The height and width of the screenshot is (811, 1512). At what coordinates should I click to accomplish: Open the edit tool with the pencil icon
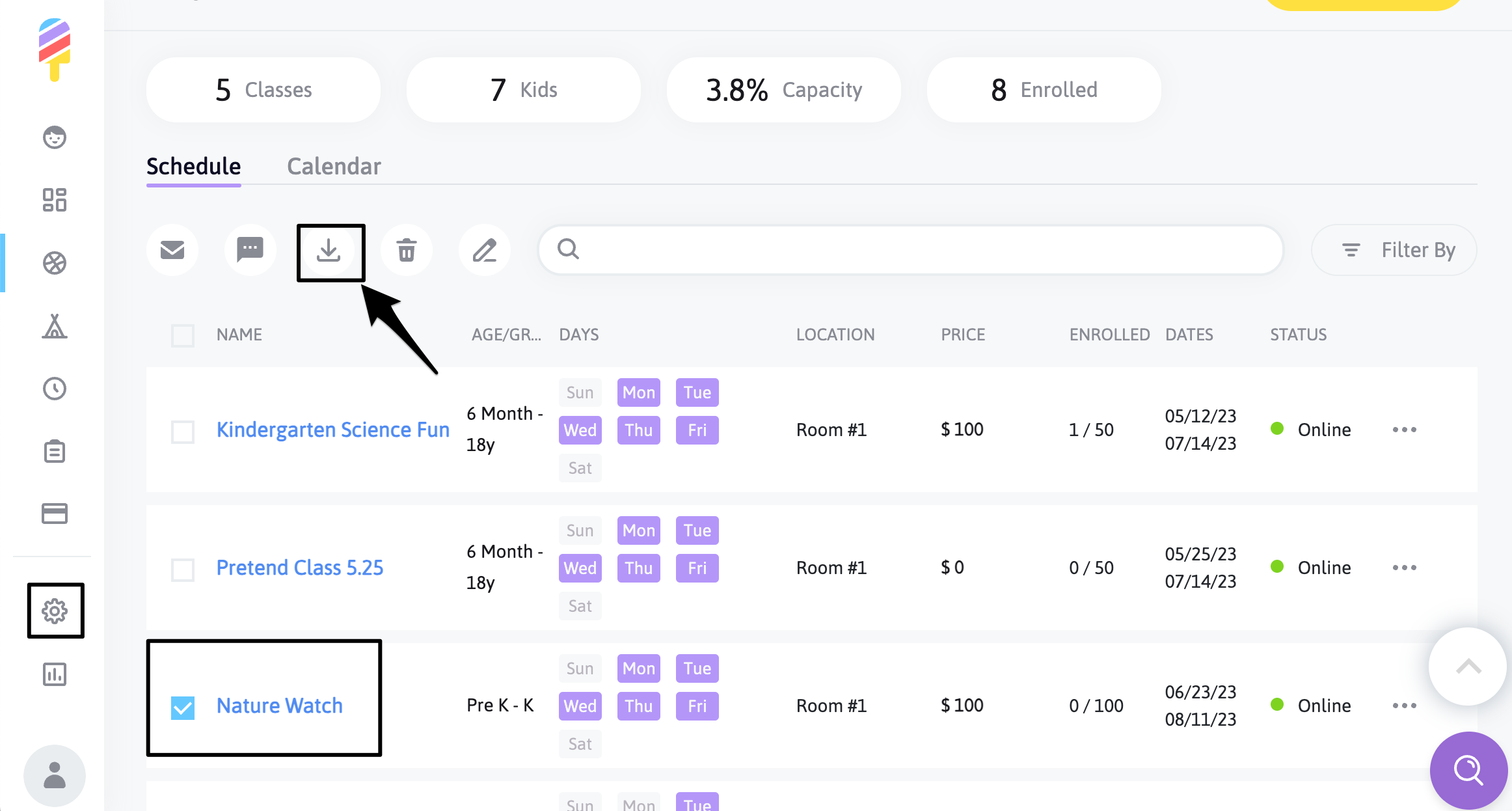pos(485,250)
